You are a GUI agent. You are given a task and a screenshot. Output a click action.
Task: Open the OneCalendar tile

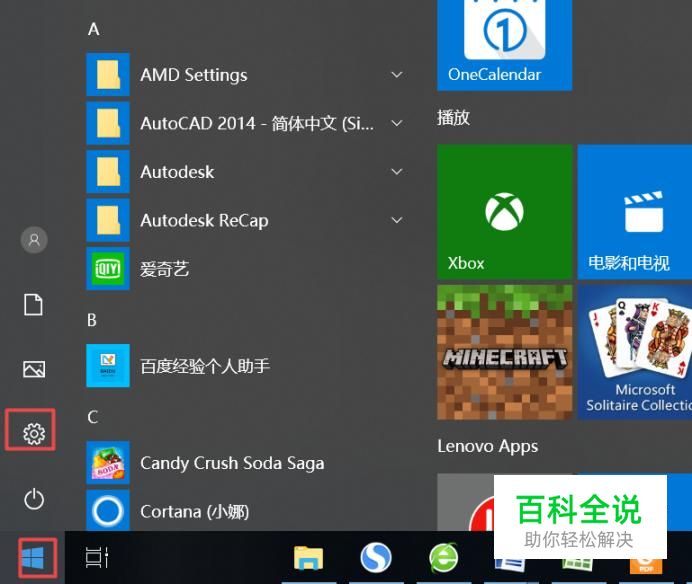tap(504, 45)
